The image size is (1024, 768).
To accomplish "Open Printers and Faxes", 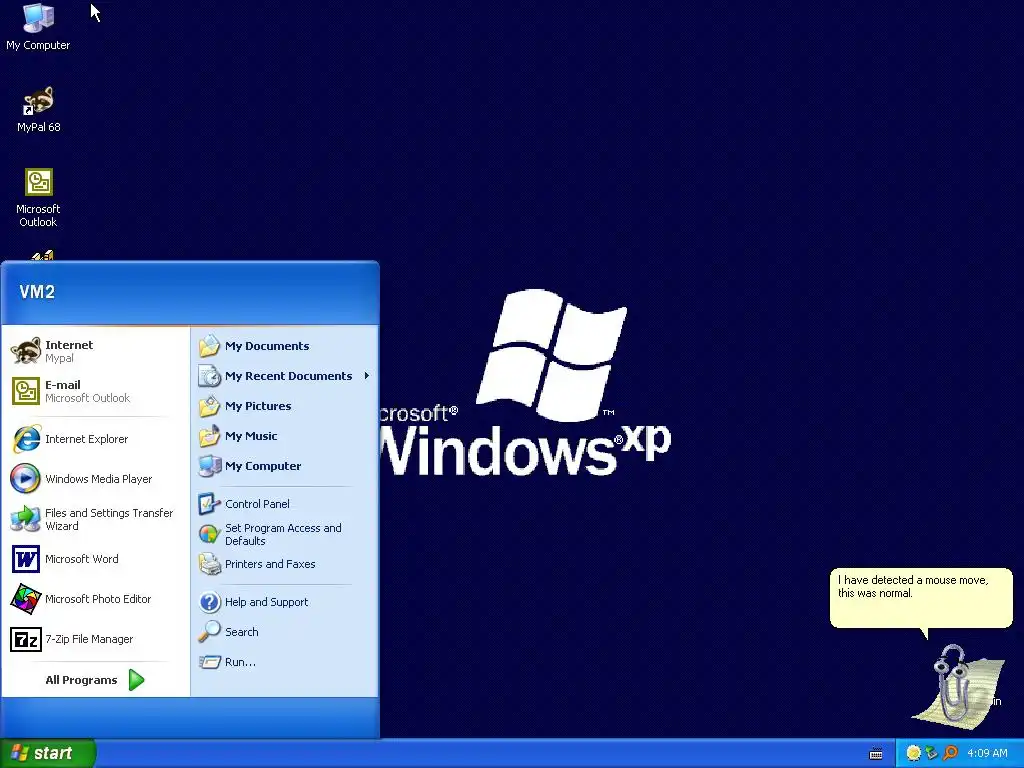I will tap(285, 564).
